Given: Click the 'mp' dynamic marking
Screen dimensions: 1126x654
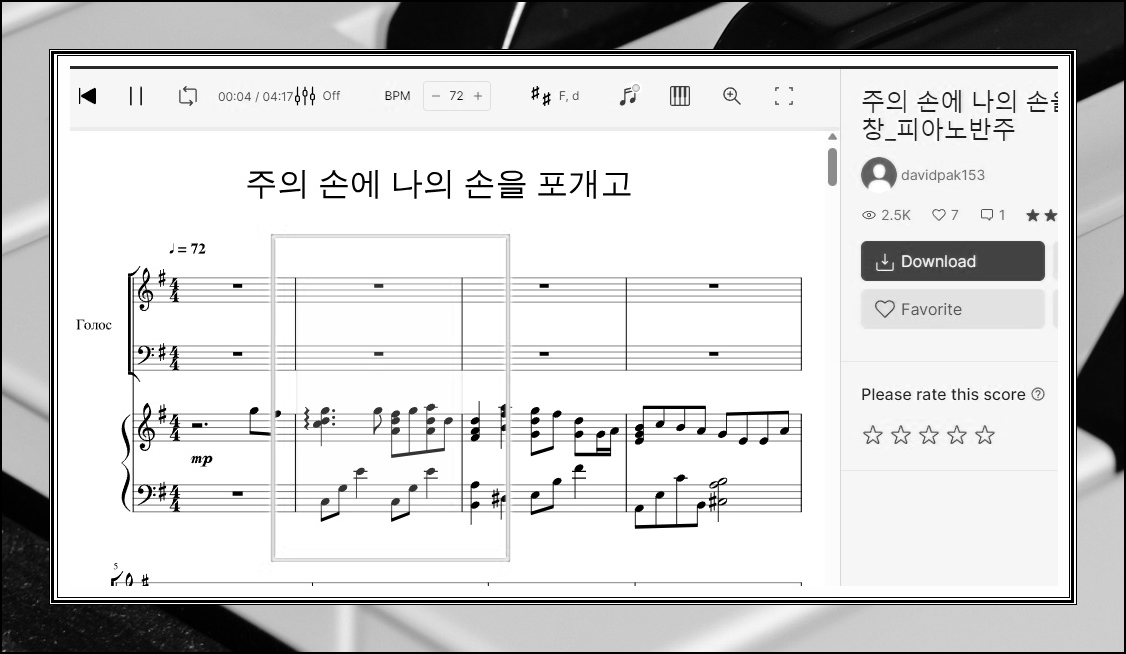Looking at the screenshot, I should tap(202, 459).
